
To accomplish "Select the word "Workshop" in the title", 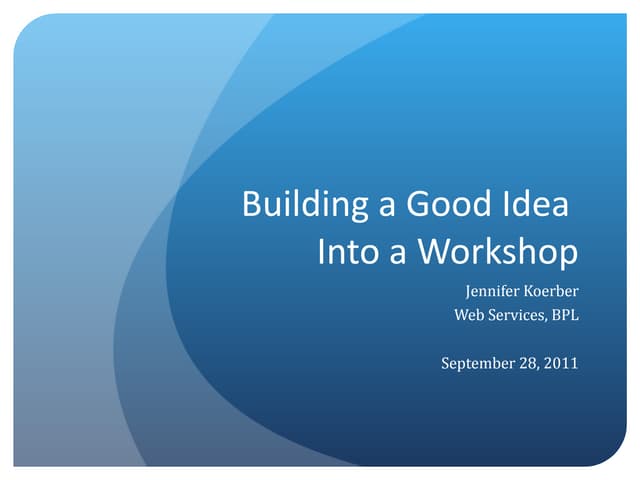I will (x=497, y=252).
